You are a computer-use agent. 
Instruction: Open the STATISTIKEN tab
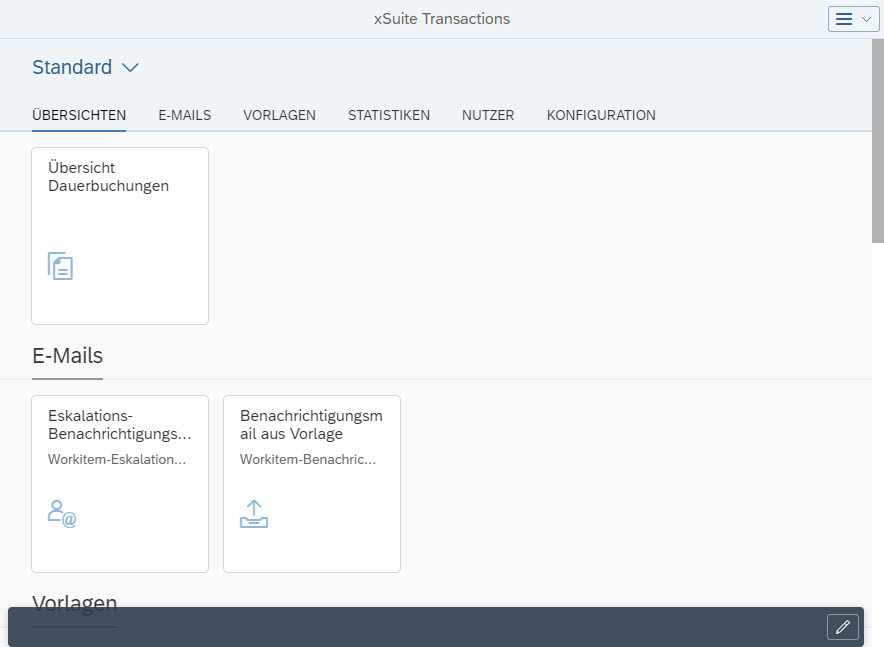pyautogui.click(x=389, y=115)
